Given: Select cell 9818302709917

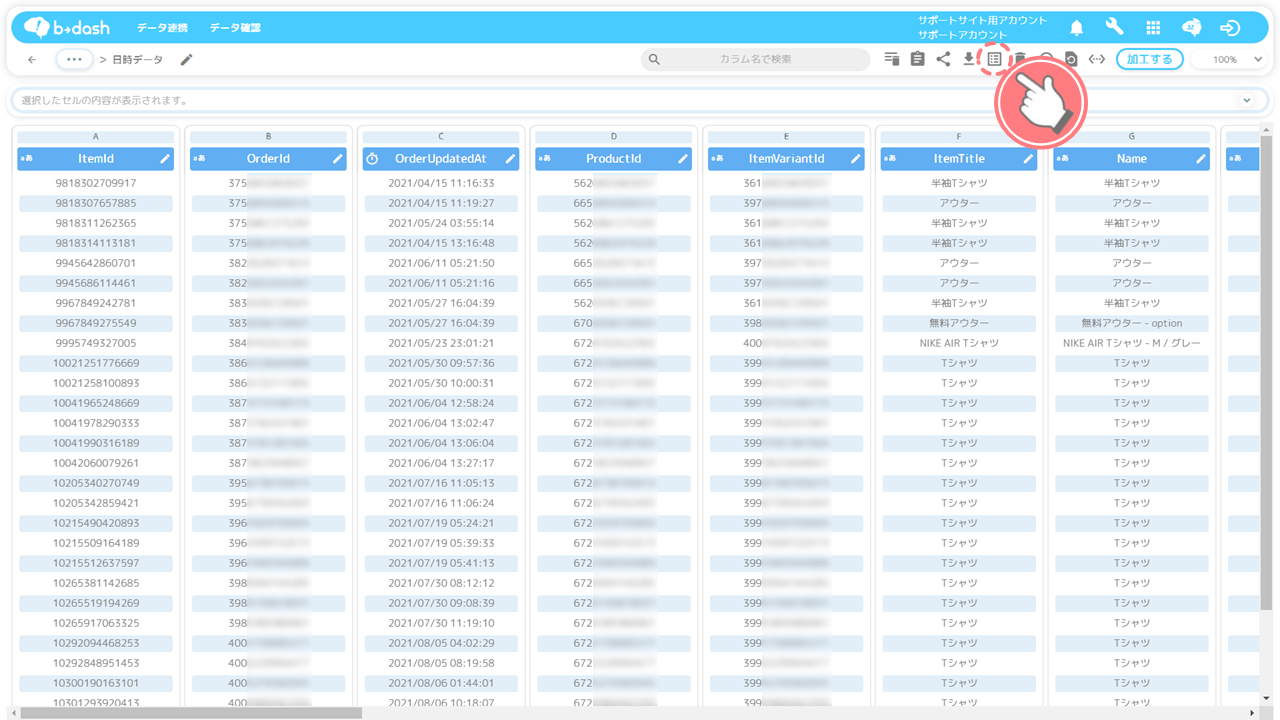Looking at the screenshot, I should point(95,184).
